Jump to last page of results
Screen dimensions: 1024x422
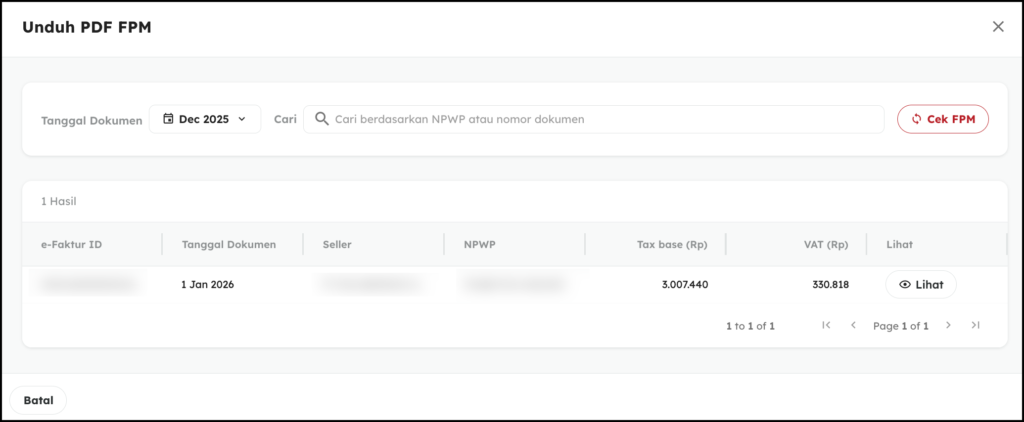pos(975,325)
